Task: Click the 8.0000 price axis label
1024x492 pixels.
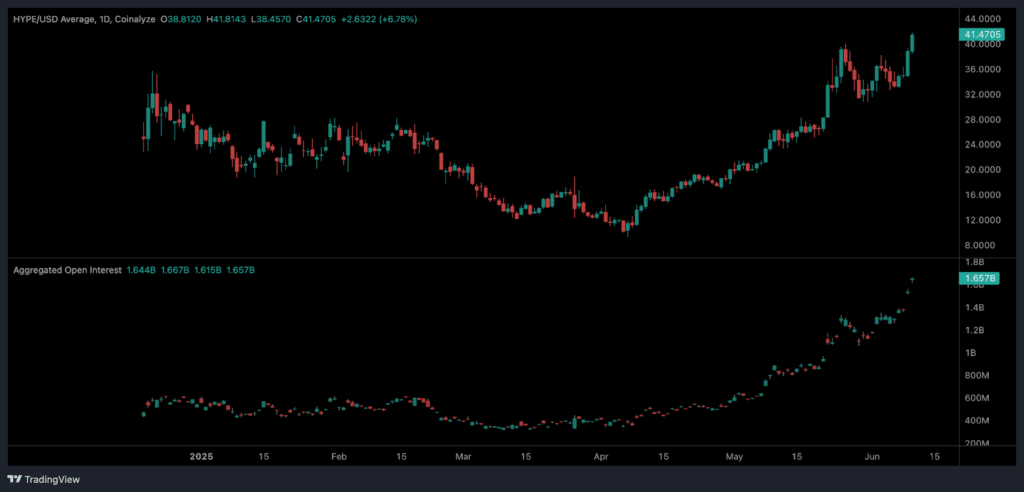Action: 979,245
